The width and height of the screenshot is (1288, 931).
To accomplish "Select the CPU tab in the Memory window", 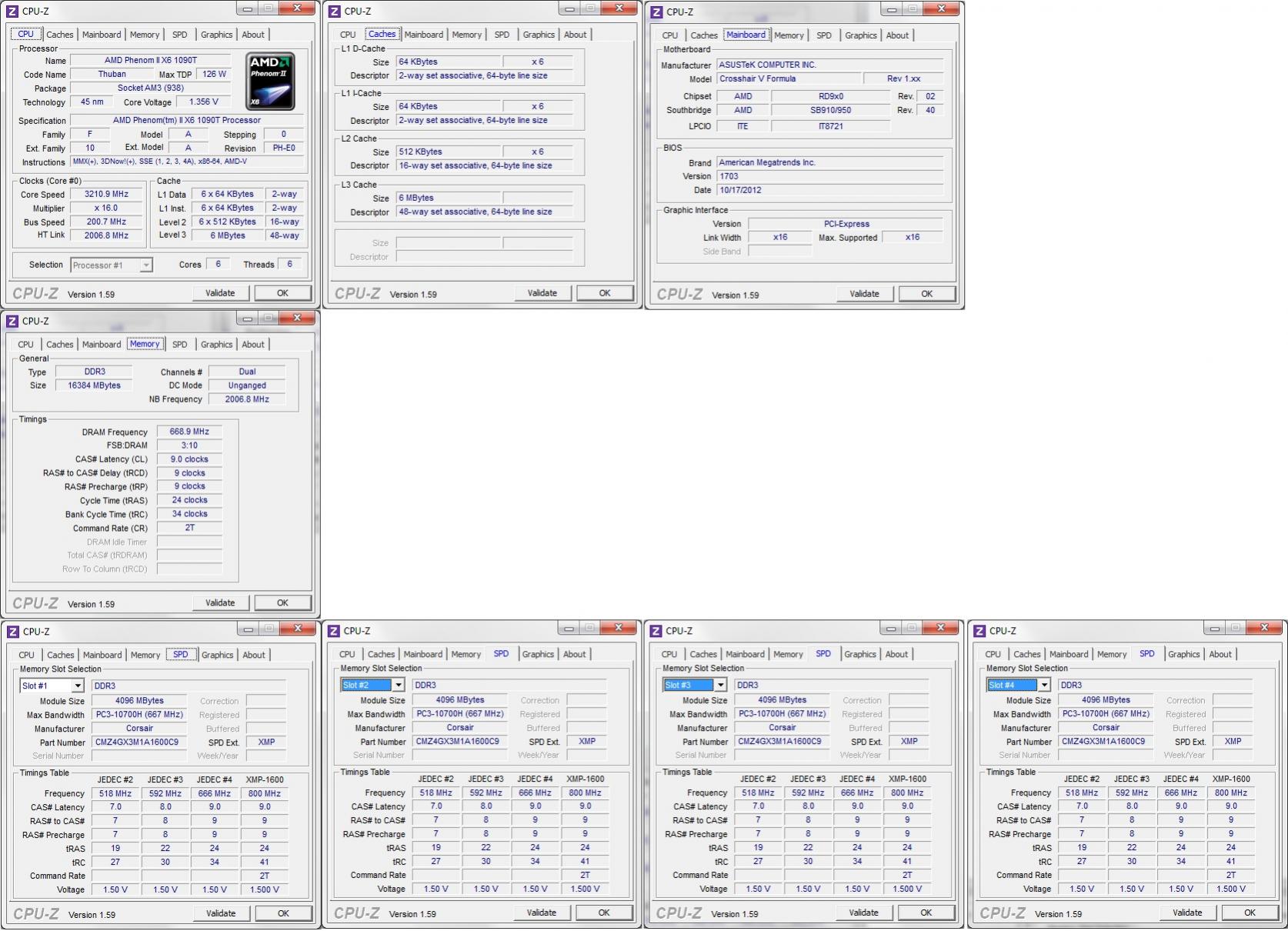I will pos(25,345).
